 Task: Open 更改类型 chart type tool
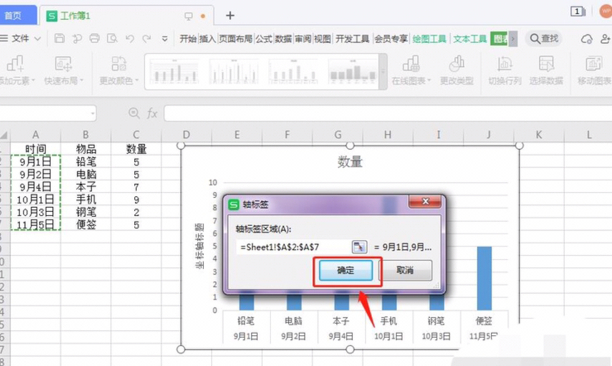456,70
